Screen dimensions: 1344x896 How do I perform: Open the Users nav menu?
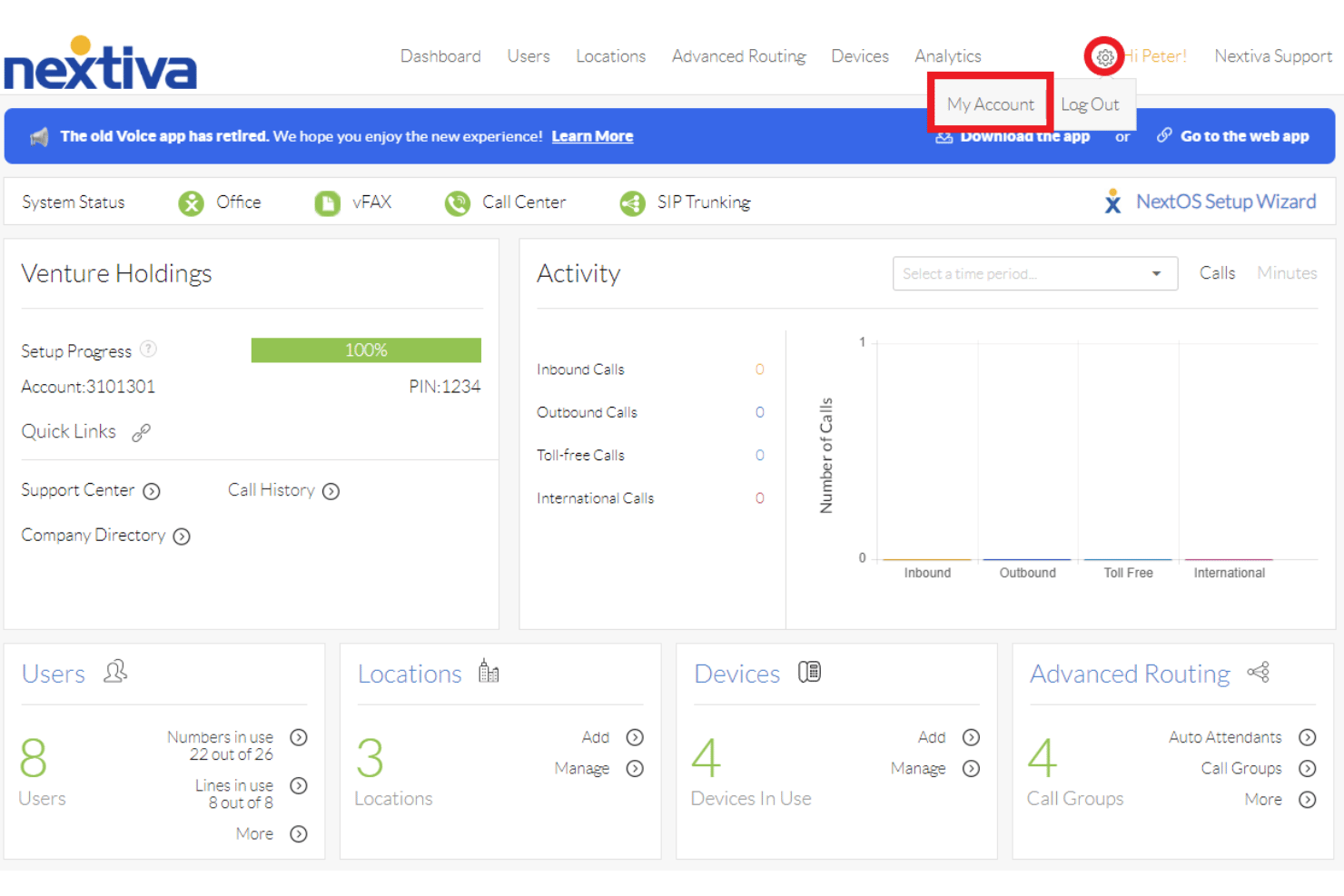[529, 56]
